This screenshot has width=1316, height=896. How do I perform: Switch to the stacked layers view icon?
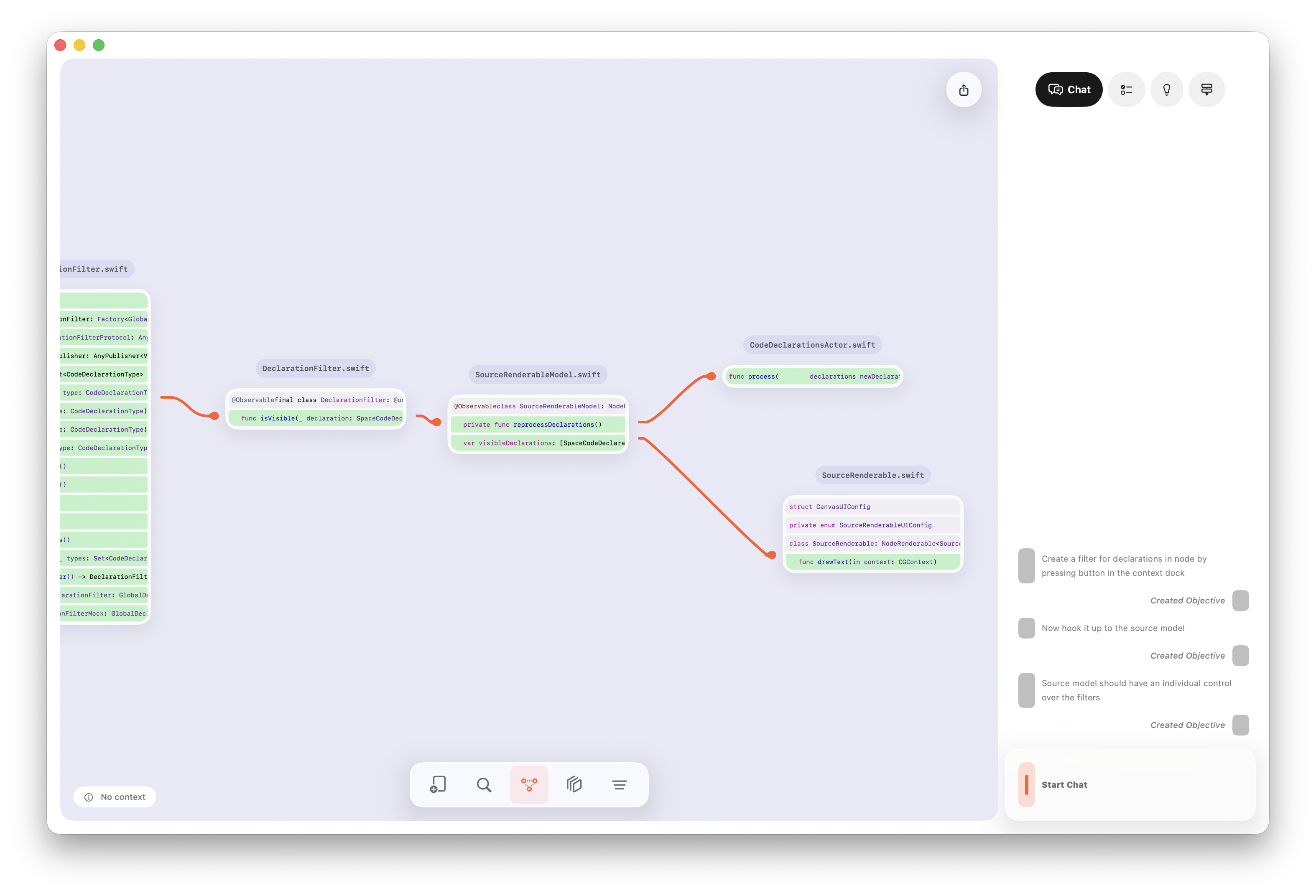[574, 784]
